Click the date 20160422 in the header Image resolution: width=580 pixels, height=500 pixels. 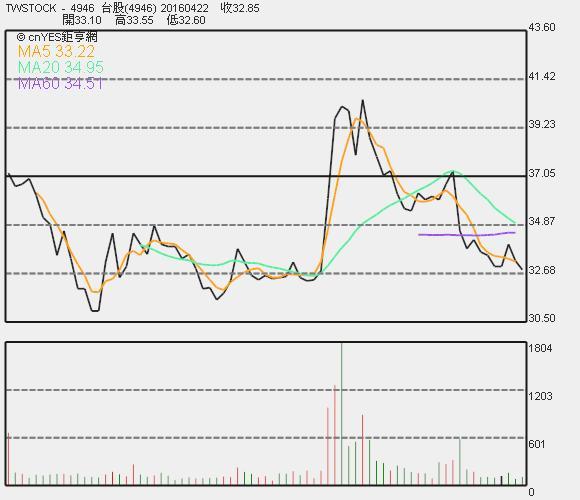coord(184,8)
